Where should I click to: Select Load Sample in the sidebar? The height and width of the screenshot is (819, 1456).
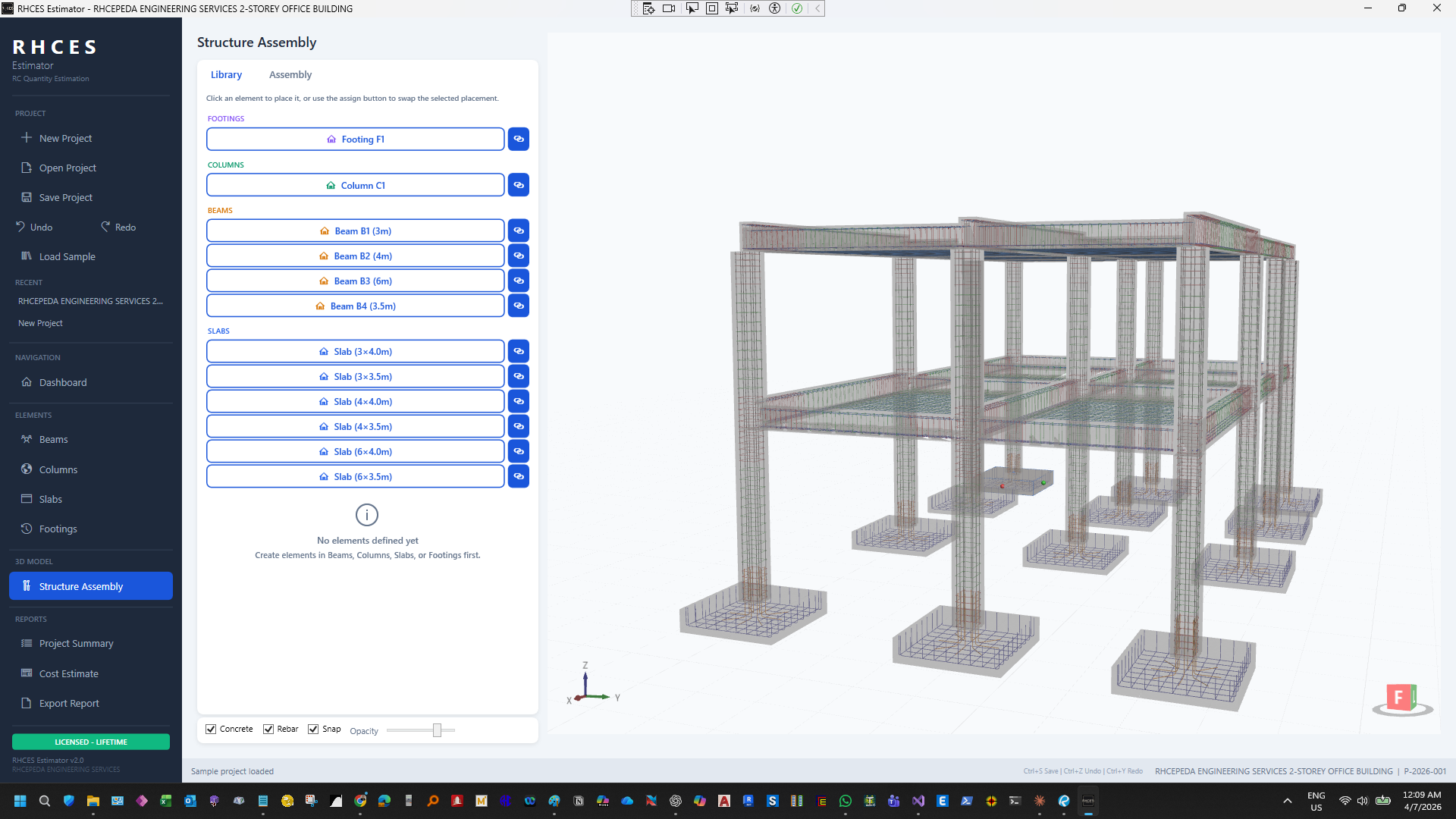point(67,256)
